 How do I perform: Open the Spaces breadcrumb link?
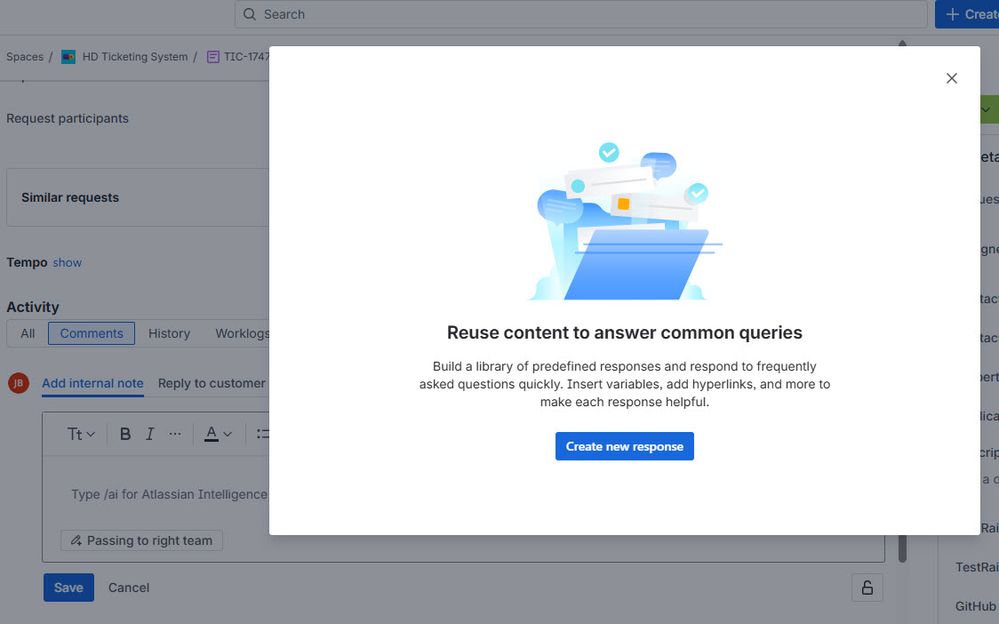click(x=24, y=56)
